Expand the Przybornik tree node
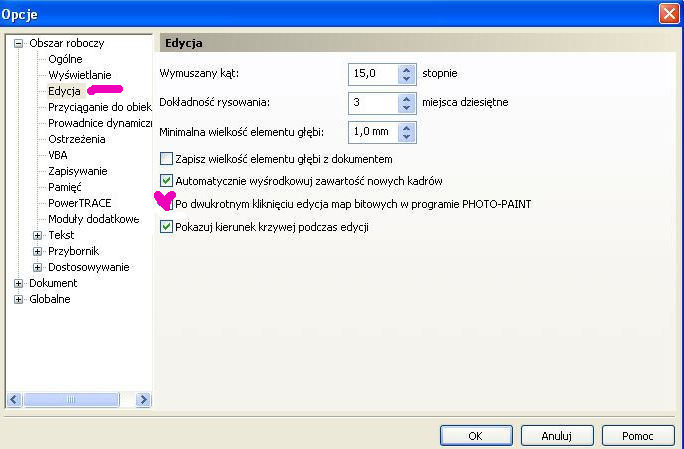Screen dimensions: 684x449 pyautogui.click(x=38, y=251)
